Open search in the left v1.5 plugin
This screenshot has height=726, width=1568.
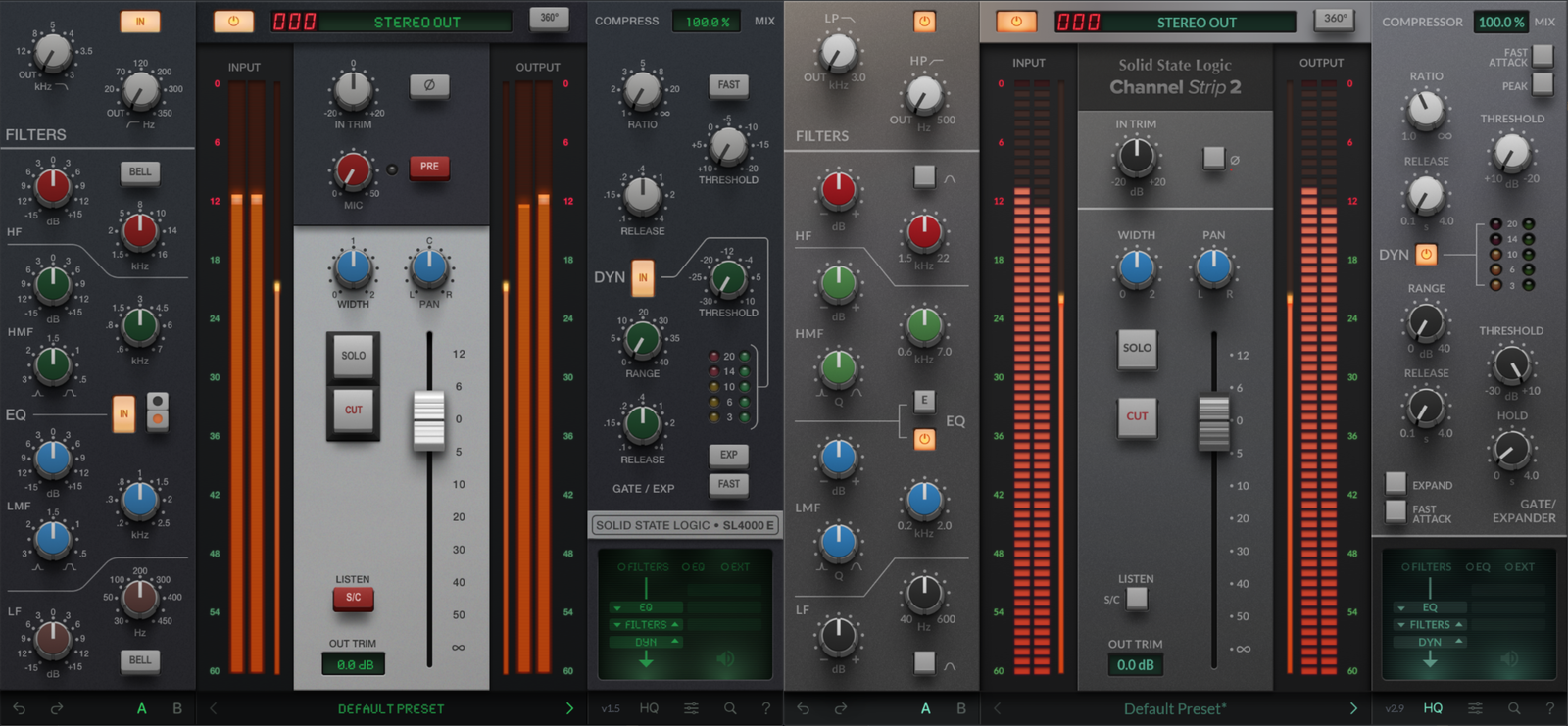click(730, 708)
